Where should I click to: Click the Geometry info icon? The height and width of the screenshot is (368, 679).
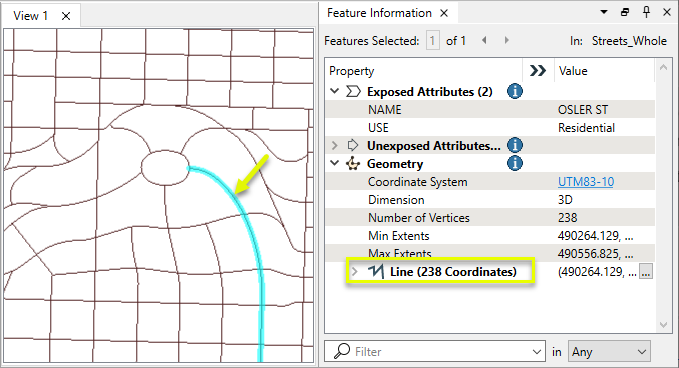(x=514, y=163)
